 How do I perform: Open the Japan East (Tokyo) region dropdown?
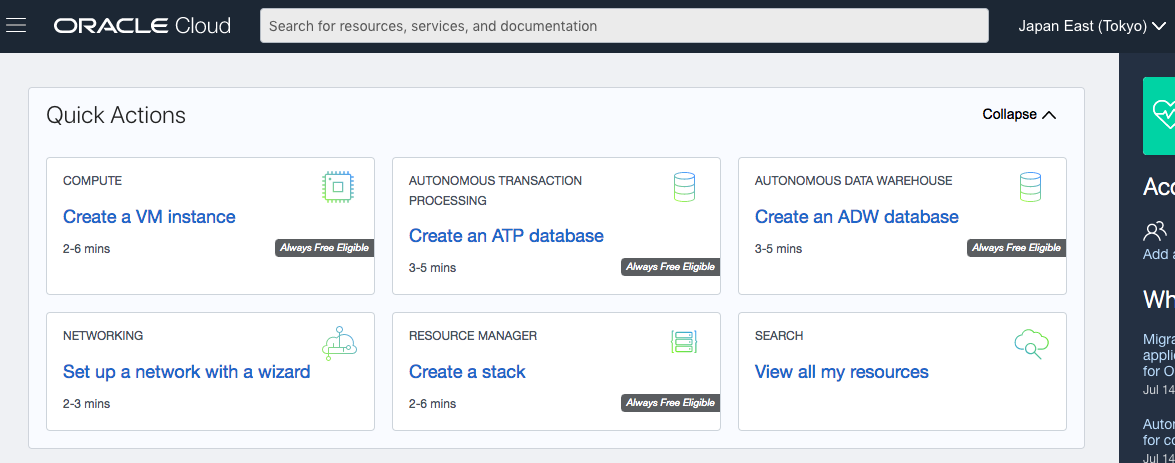pyautogui.click(x=1092, y=26)
